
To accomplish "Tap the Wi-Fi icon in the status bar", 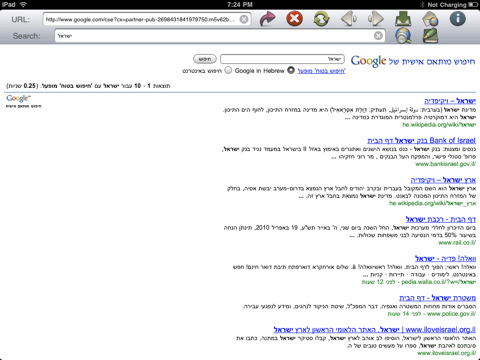I will pos(23,4).
